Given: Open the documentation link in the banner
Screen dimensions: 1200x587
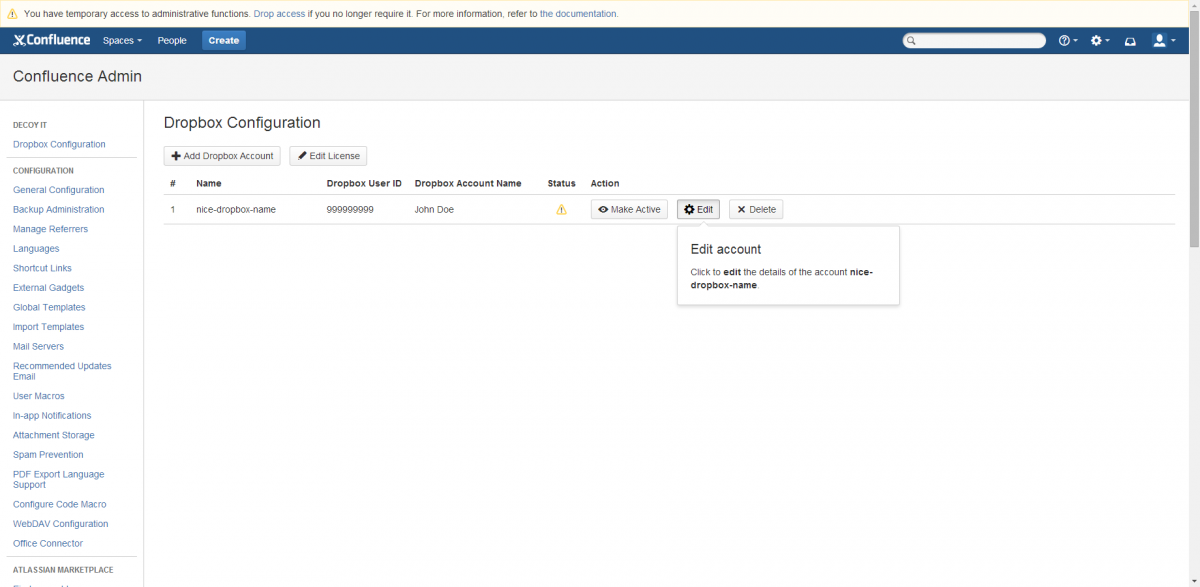Looking at the screenshot, I should [579, 14].
